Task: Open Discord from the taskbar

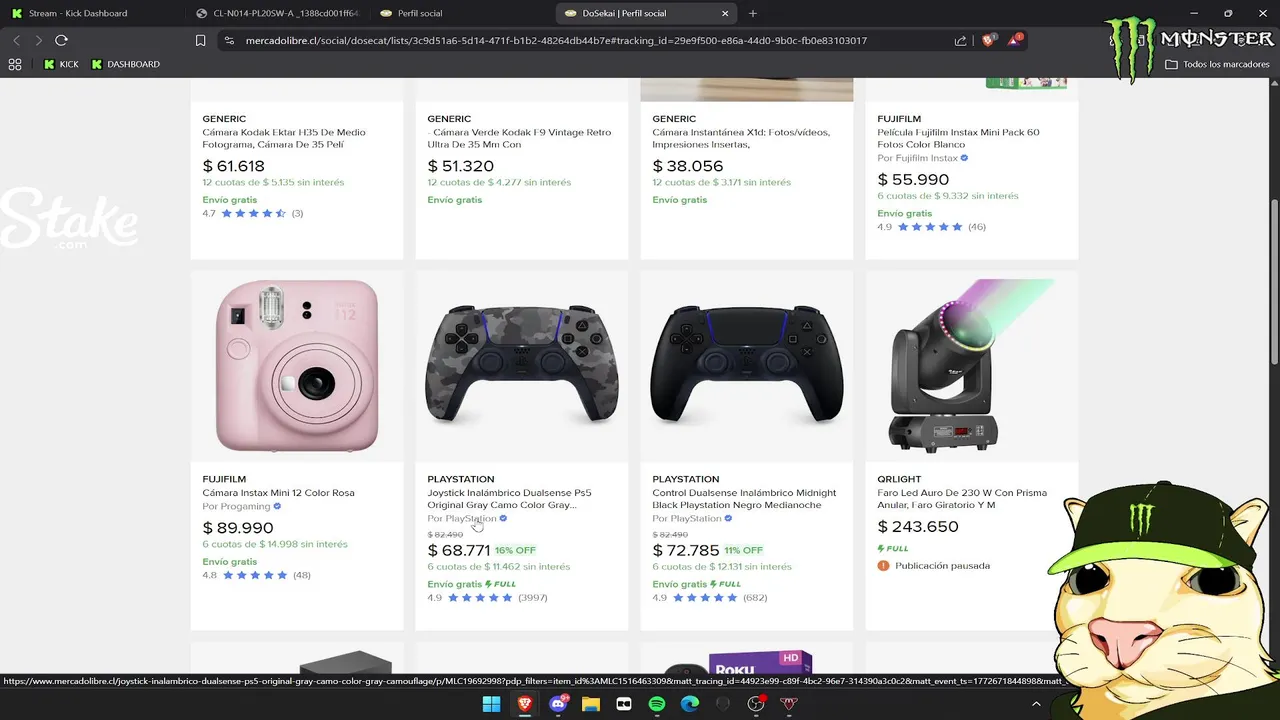Action: (558, 704)
